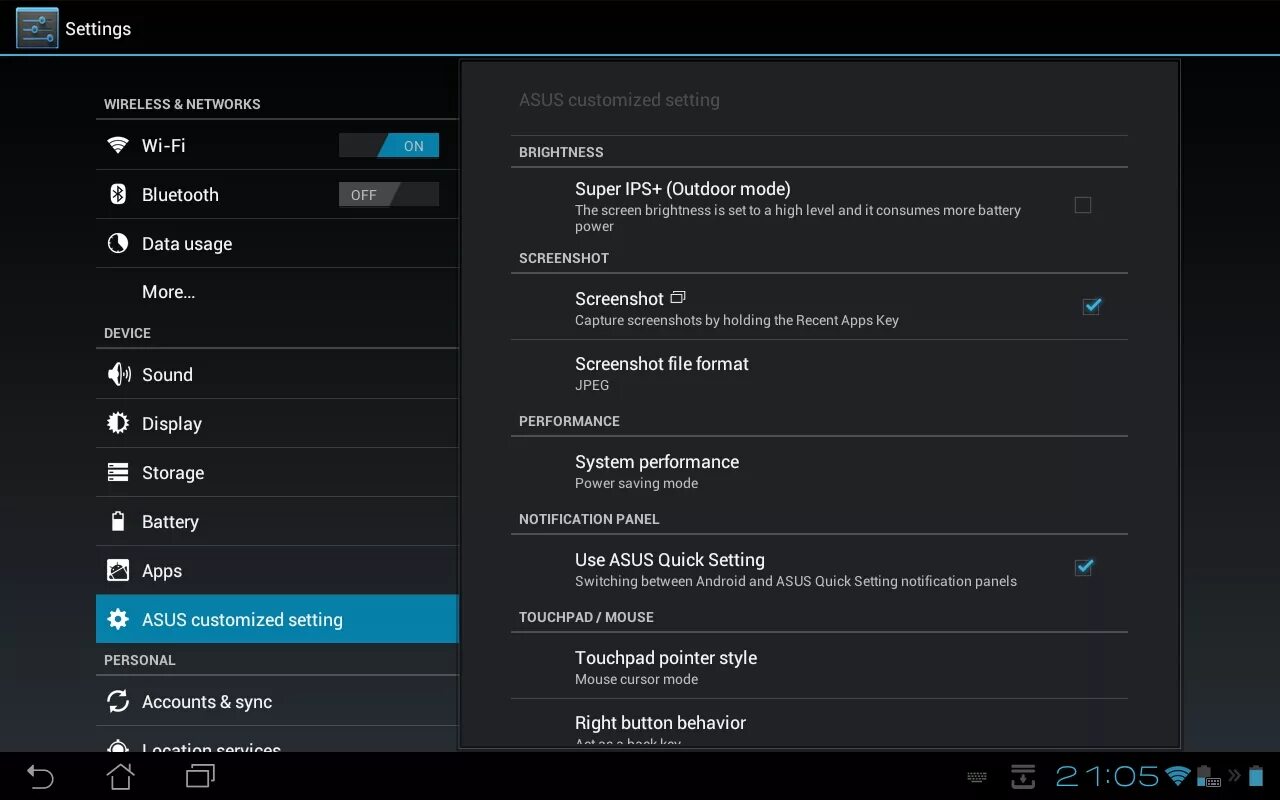Tap the Back navigation button
1280x800 pixels.
tap(40, 776)
